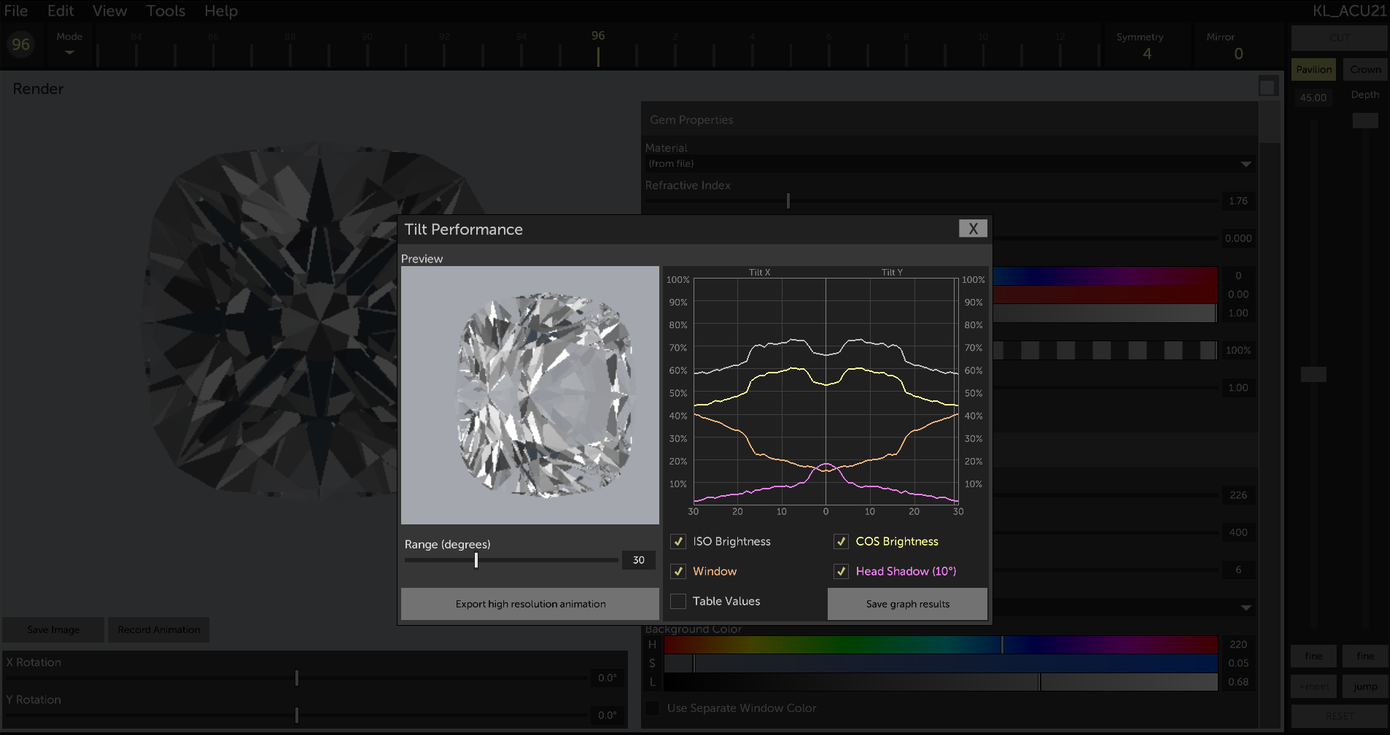The image size is (1390, 735).
Task: Disable the Window brightness curve
Action: click(x=677, y=571)
